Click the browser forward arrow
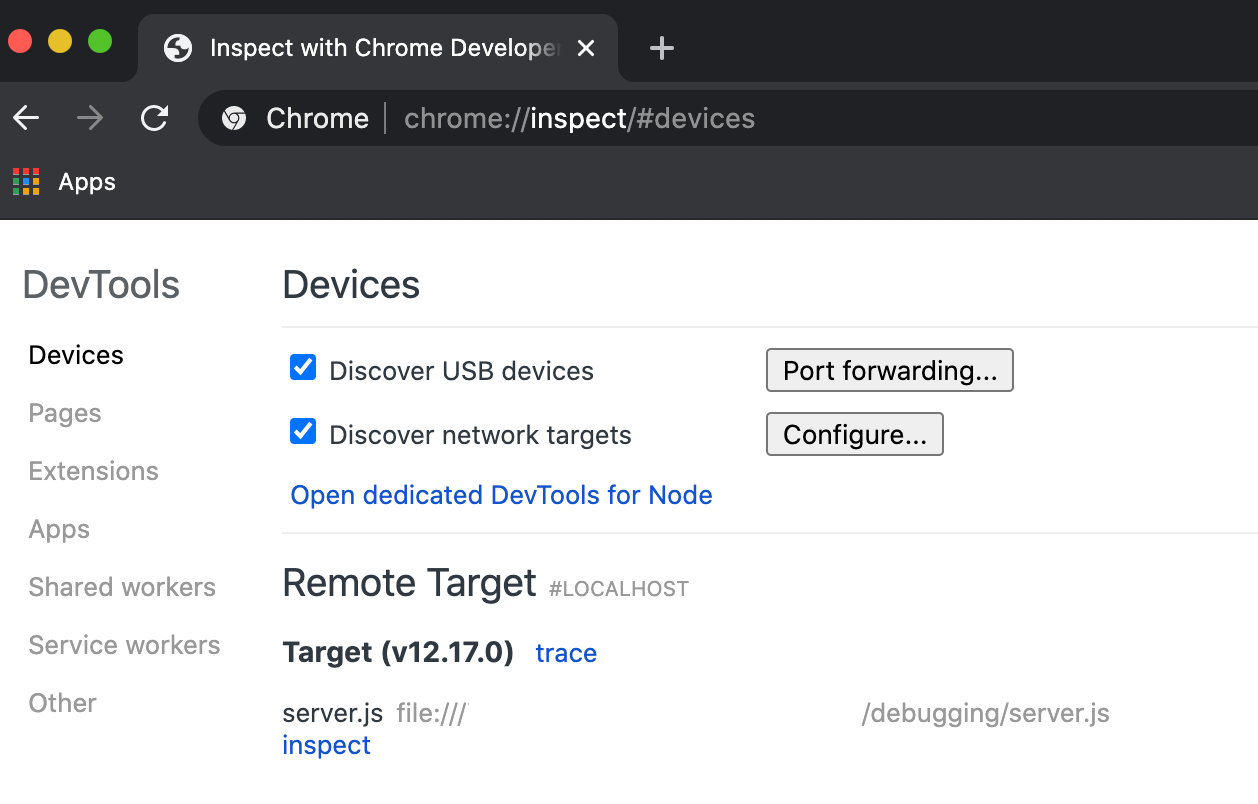Viewport: 1258px width, 804px height. coord(90,119)
